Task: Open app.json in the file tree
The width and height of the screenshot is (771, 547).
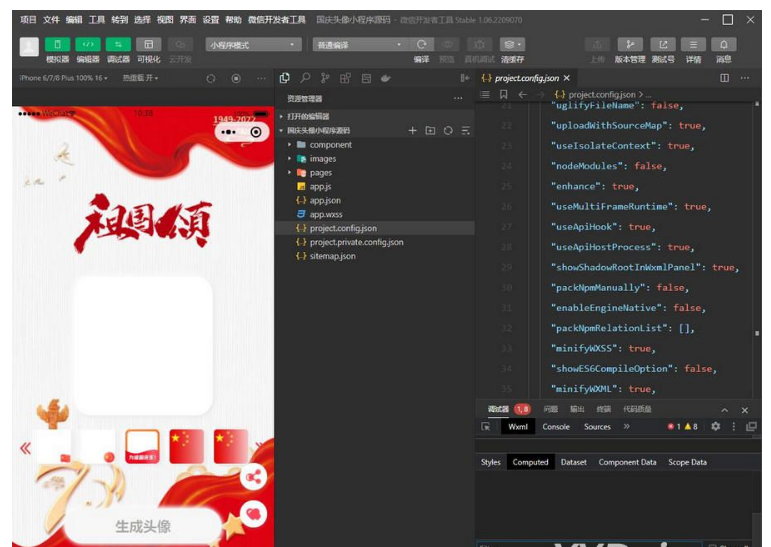Action: click(x=325, y=200)
